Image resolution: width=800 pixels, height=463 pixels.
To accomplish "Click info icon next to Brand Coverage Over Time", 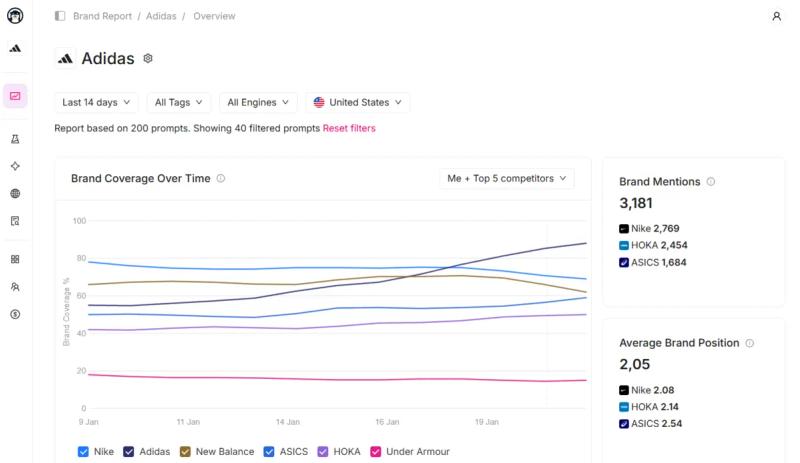I will (x=221, y=178).
